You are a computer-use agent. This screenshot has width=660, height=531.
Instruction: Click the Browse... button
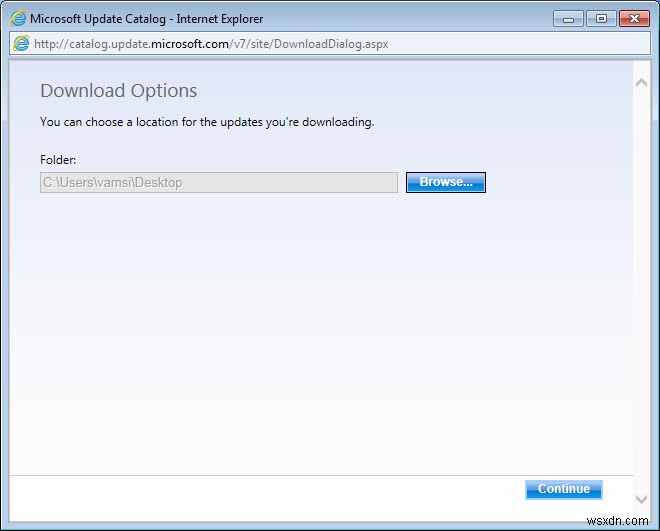[446, 182]
